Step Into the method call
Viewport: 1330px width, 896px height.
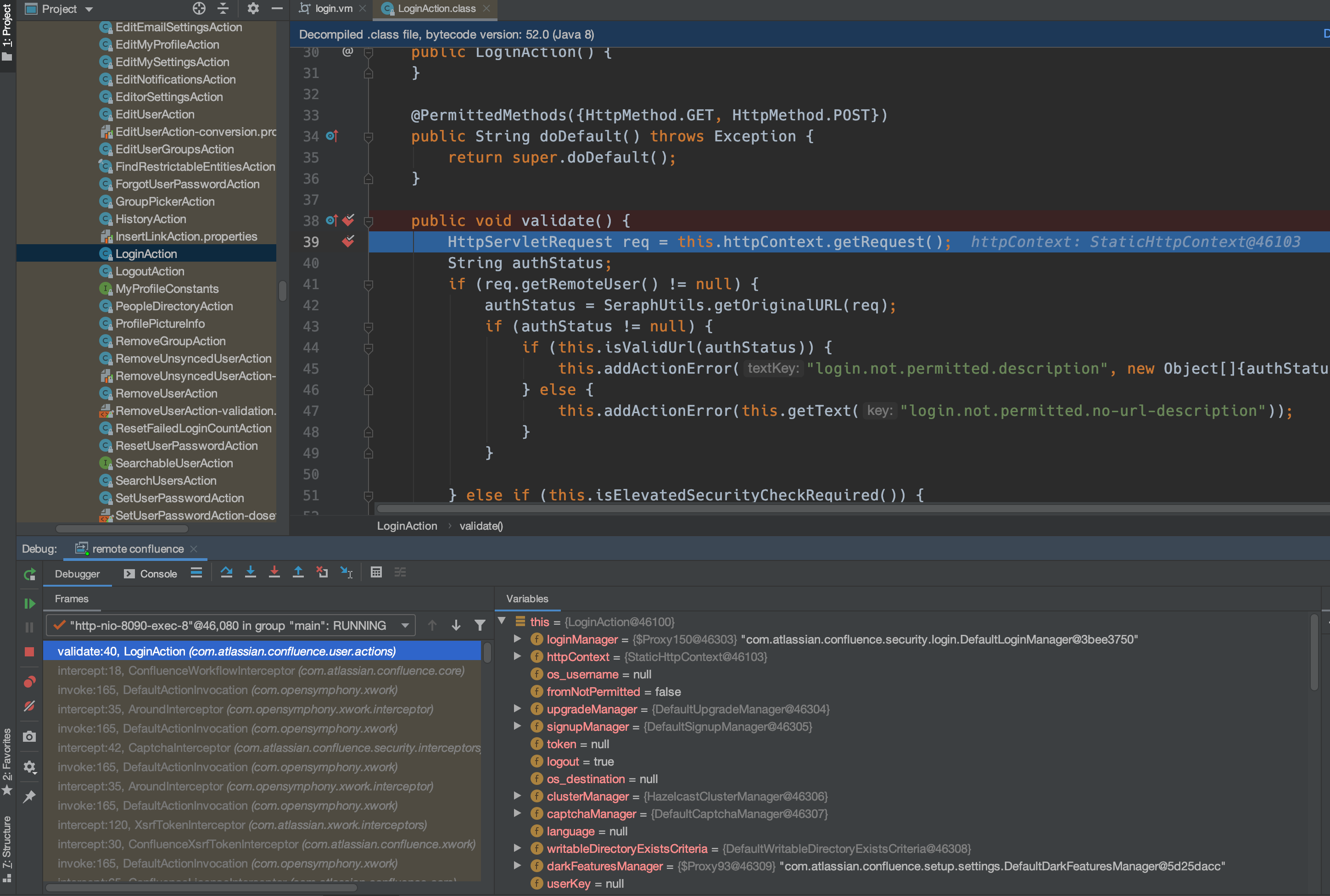point(250,572)
